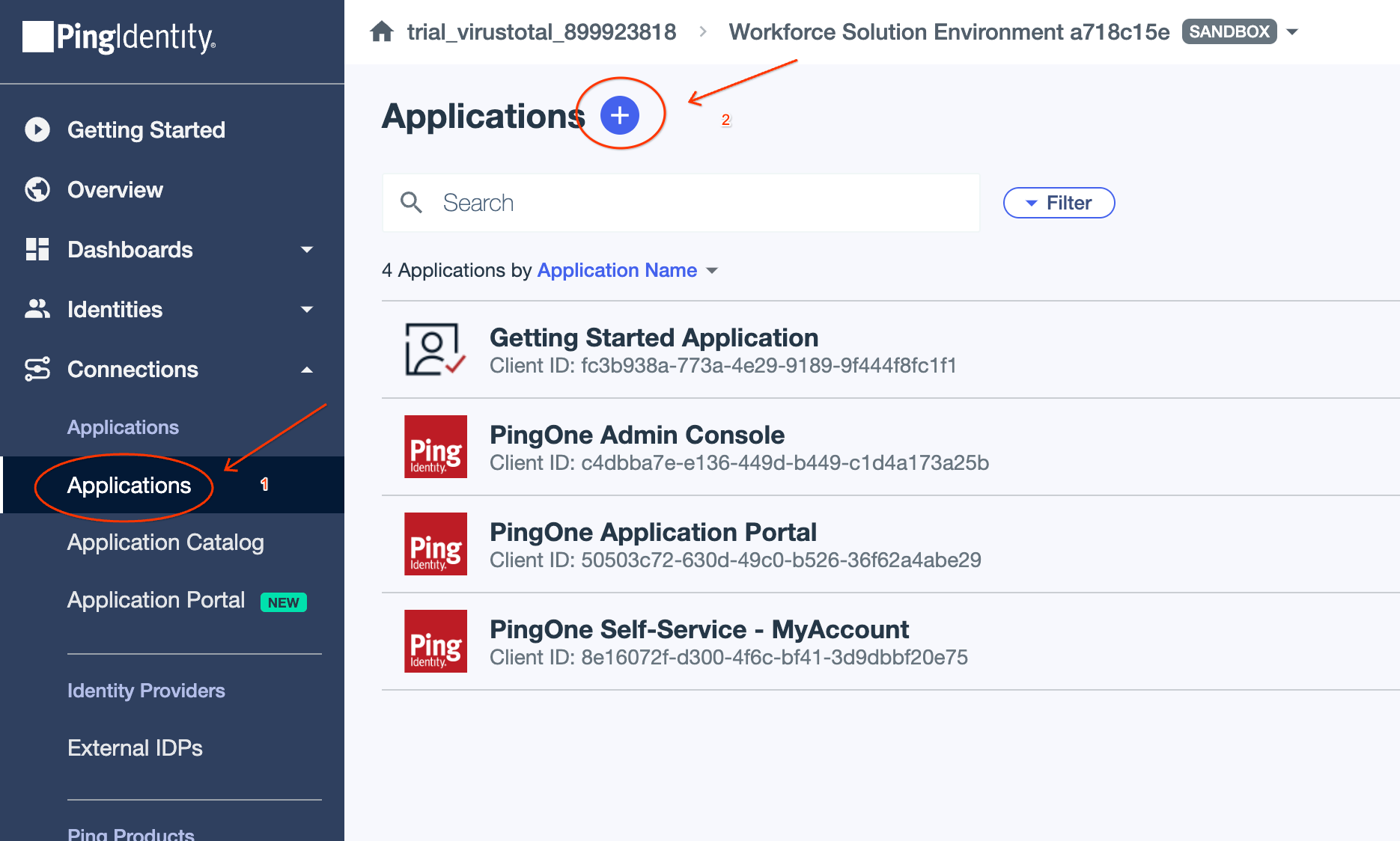Click in the Search input field
The height and width of the screenshot is (841, 1400).
pos(681,203)
